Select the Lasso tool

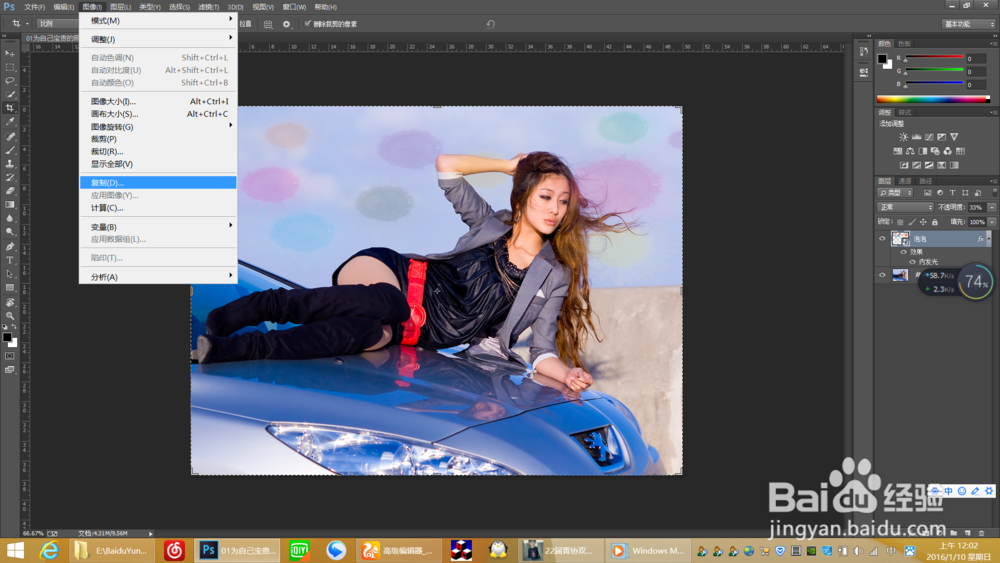pos(10,81)
